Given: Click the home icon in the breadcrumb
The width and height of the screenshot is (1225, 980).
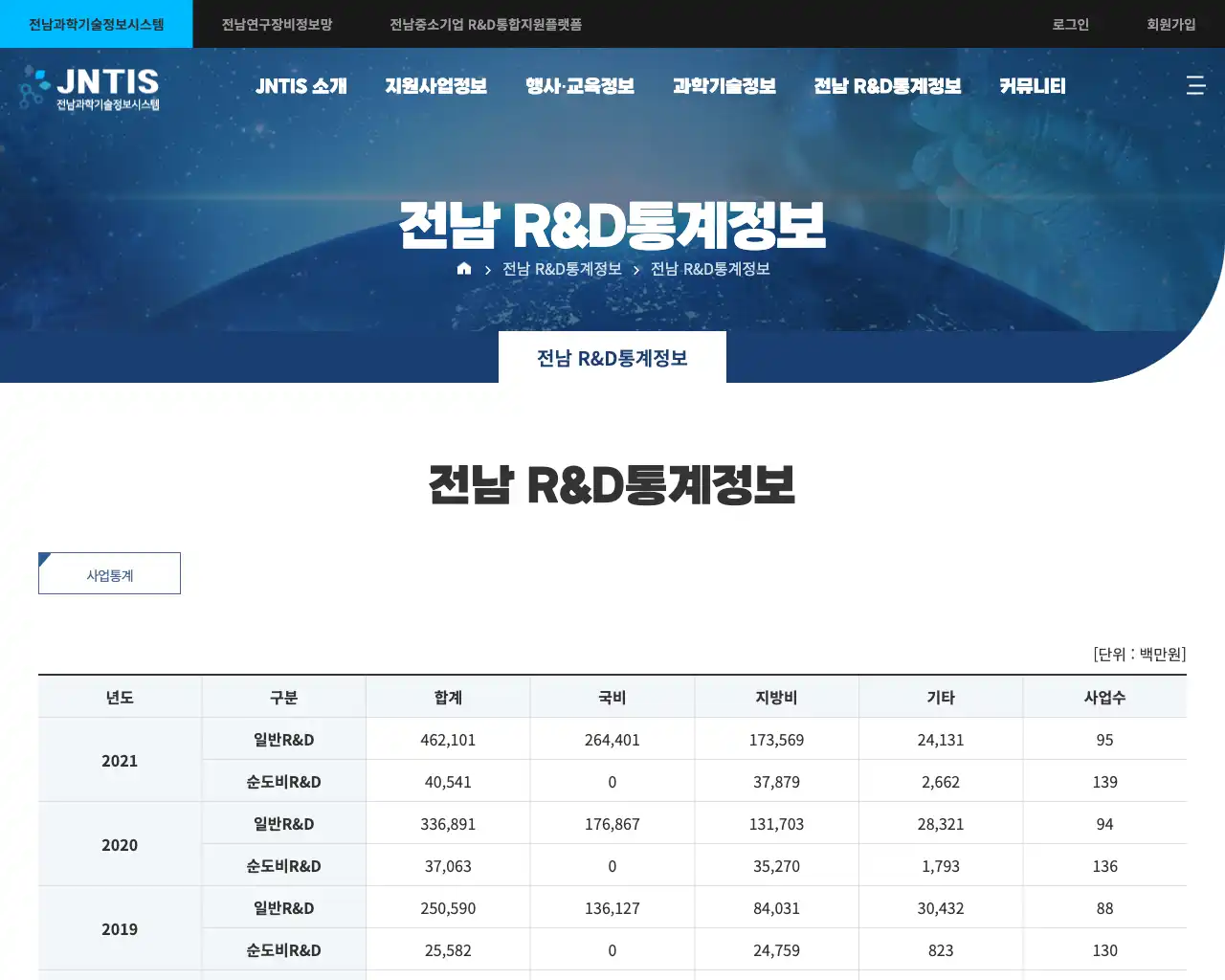Looking at the screenshot, I should (464, 269).
